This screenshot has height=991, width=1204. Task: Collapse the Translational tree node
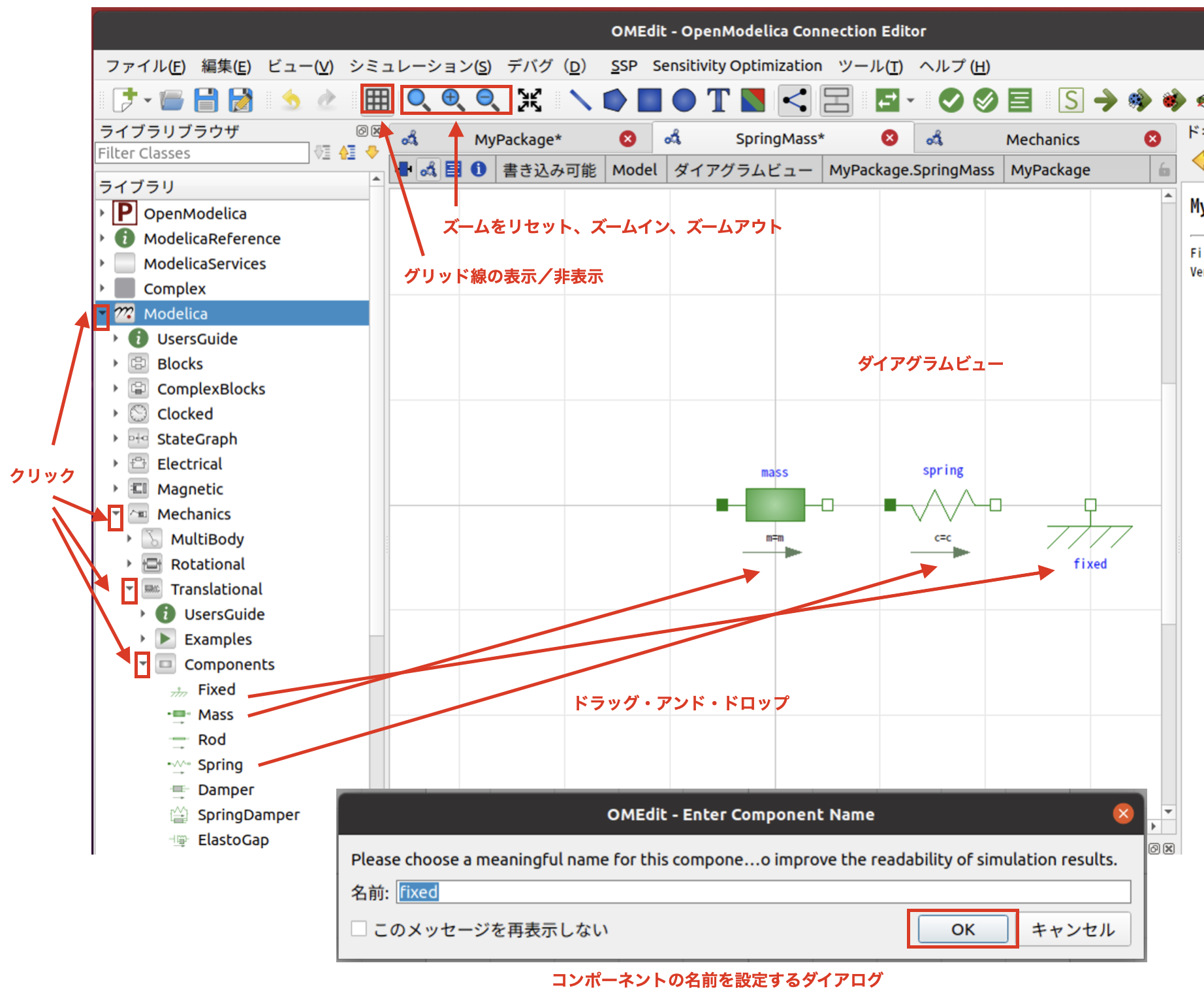click(x=129, y=589)
